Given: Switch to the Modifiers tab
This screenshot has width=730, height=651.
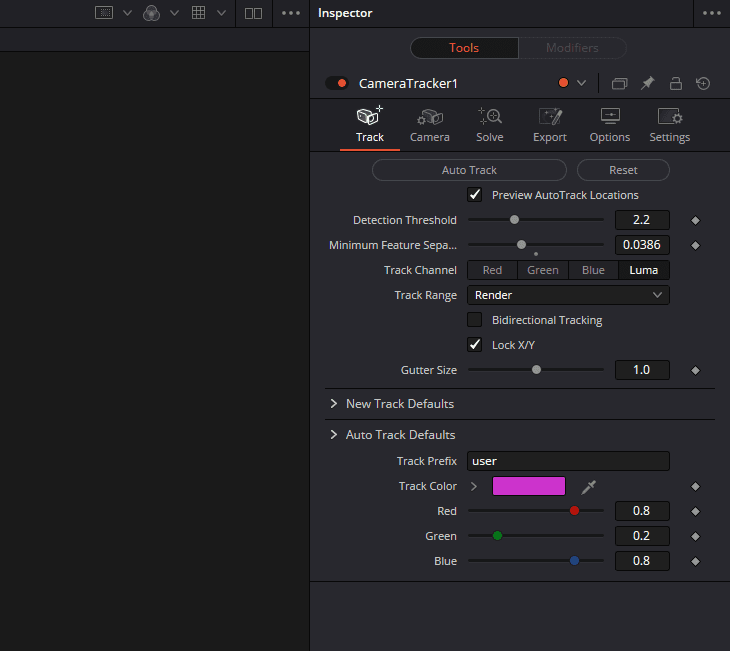Looking at the screenshot, I should click(x=572, y=48).
